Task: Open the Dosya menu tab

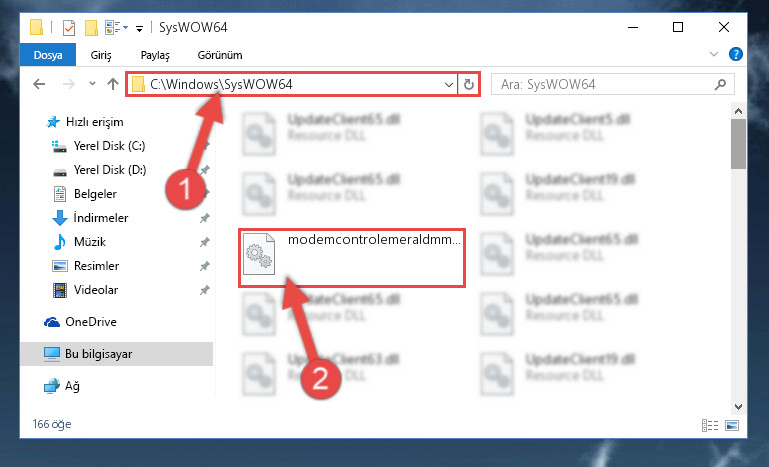Action: point(48,54)
